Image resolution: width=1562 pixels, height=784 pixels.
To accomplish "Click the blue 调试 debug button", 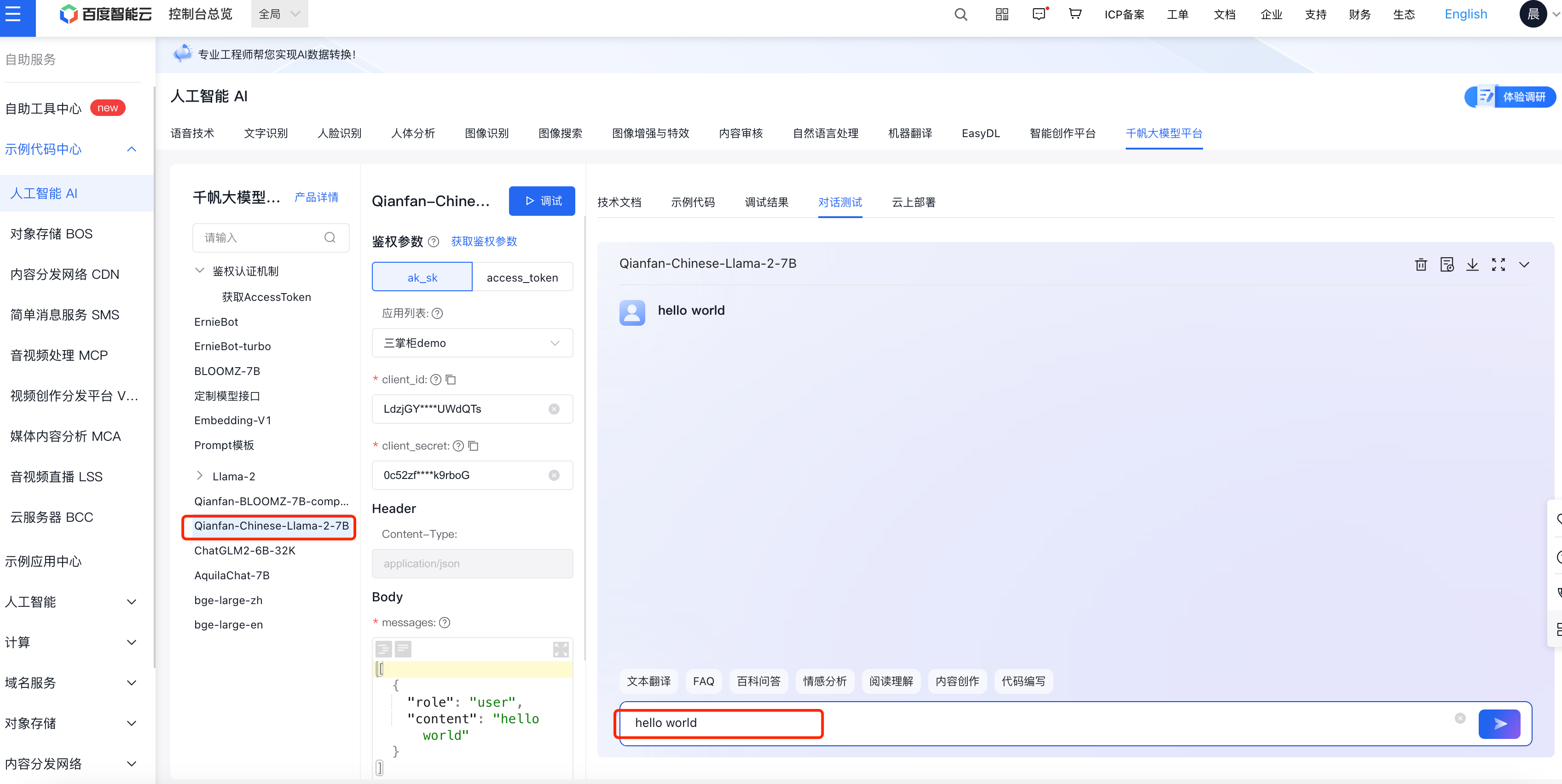I will click(x=542, y=201).
